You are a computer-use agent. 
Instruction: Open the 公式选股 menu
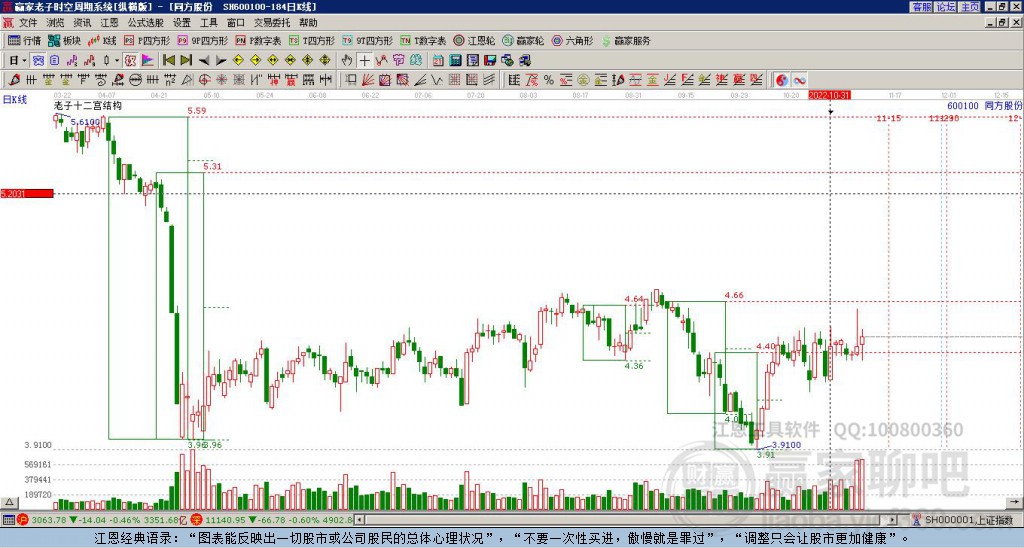pyautogui.click(x=146, y=23)
